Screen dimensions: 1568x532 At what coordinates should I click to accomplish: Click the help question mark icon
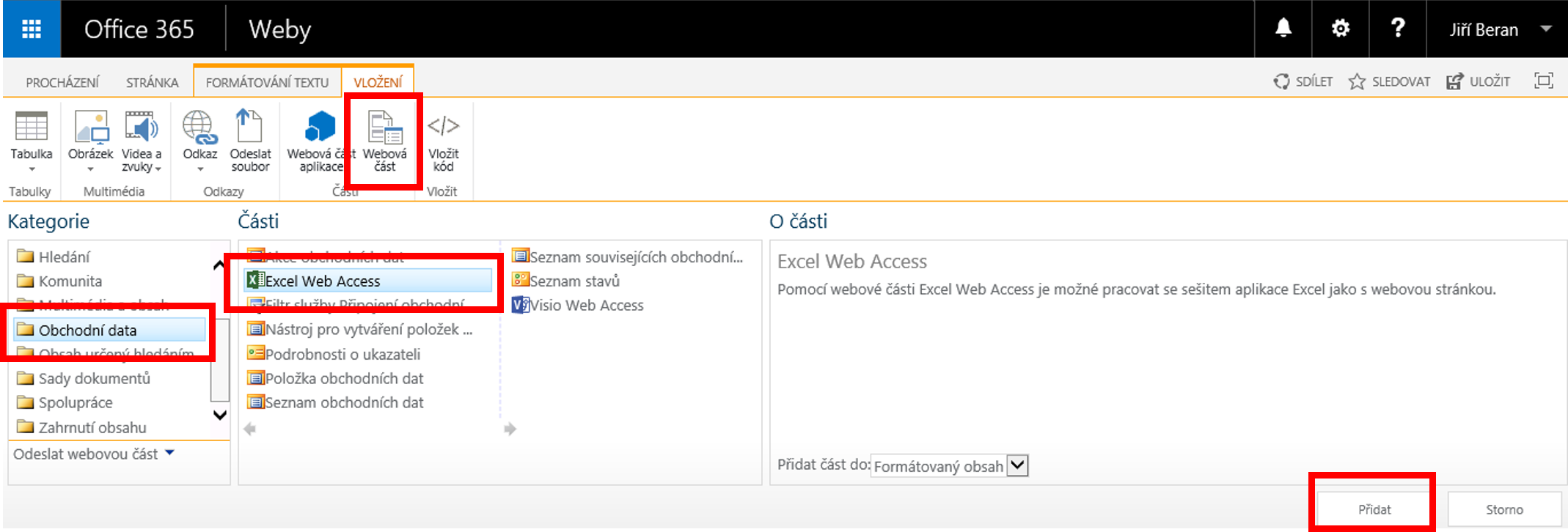coord(1398,29)
